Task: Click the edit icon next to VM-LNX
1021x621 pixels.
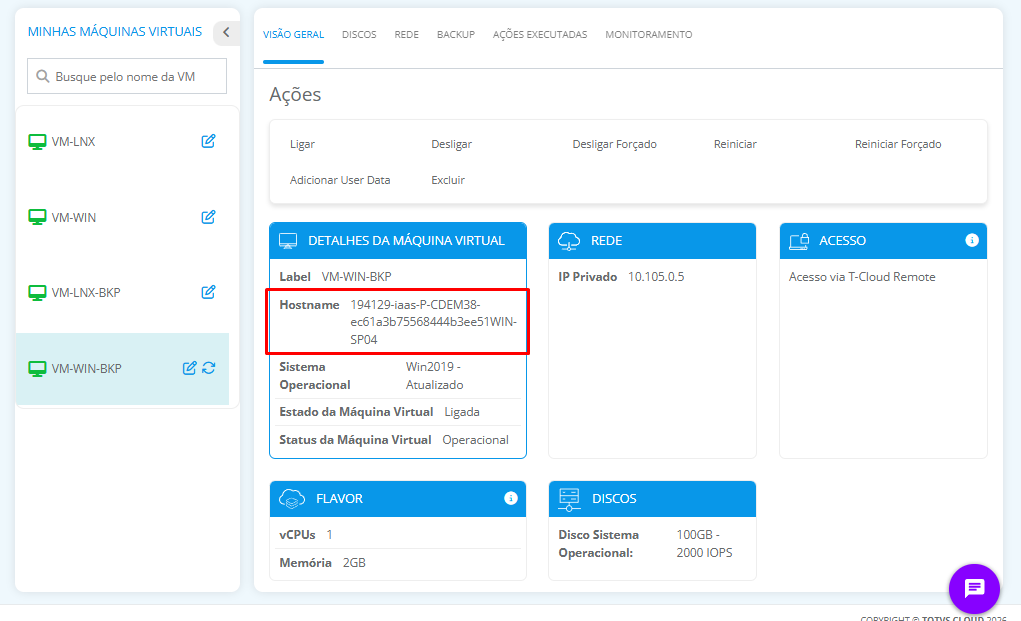Action: (208, 141)
